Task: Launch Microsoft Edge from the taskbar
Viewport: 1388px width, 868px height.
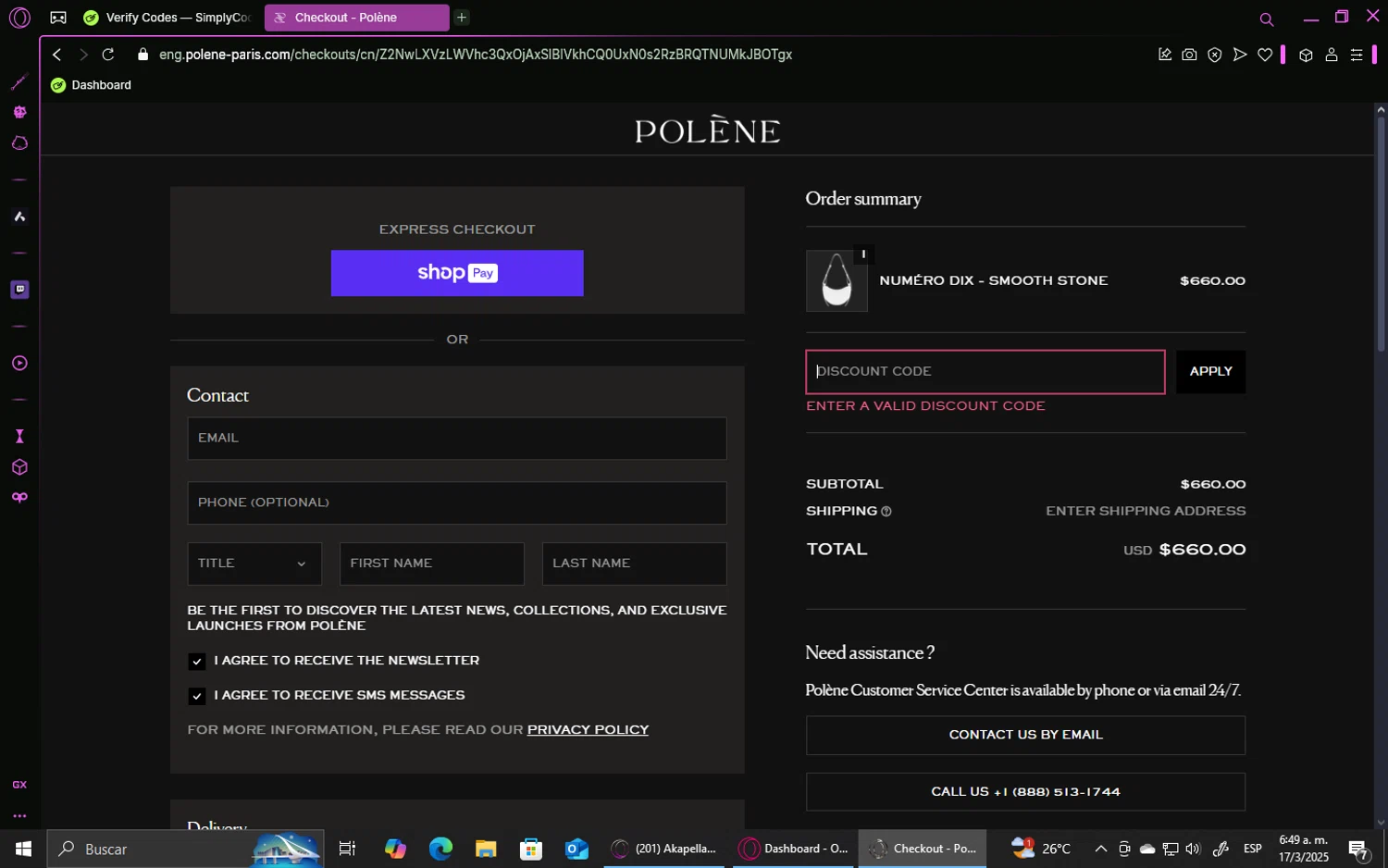Action: click(x=440, y=849)
